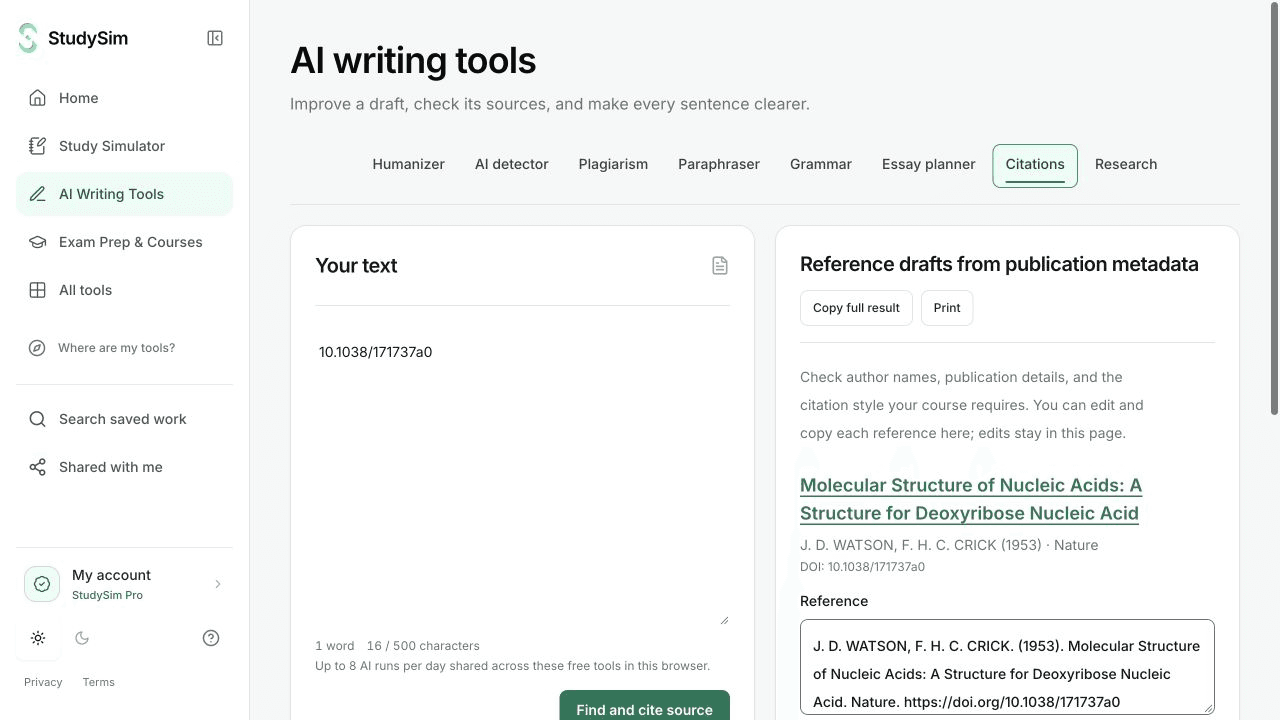The image size is (1280, 720).
Task: Click the Exam Prep graduation cap icon
Action: pyautogui.click(x=37, y=242)
